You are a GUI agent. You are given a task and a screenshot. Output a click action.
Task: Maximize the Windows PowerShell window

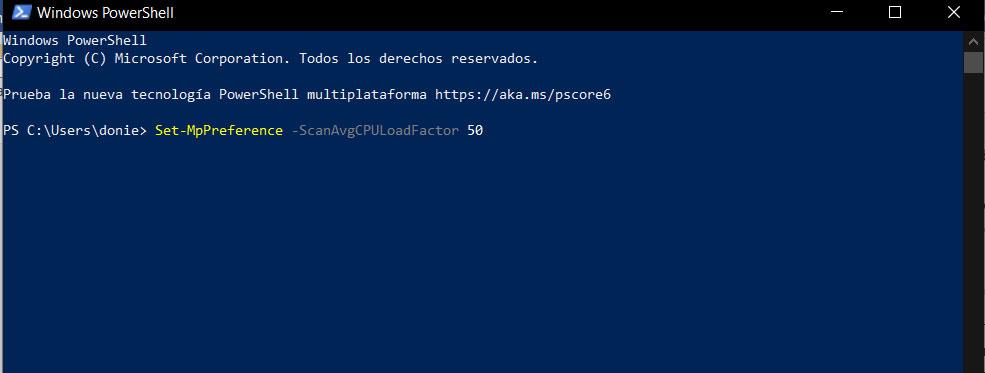[895, 12]
